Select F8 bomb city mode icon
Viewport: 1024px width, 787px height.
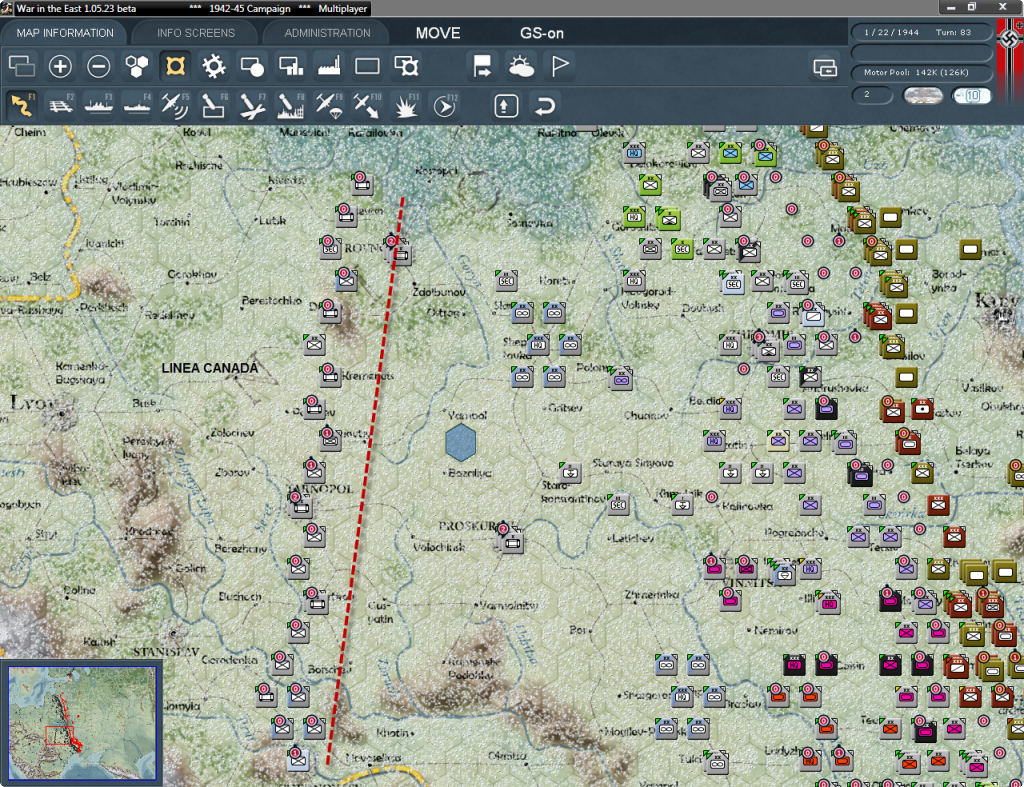coord(291,105)
